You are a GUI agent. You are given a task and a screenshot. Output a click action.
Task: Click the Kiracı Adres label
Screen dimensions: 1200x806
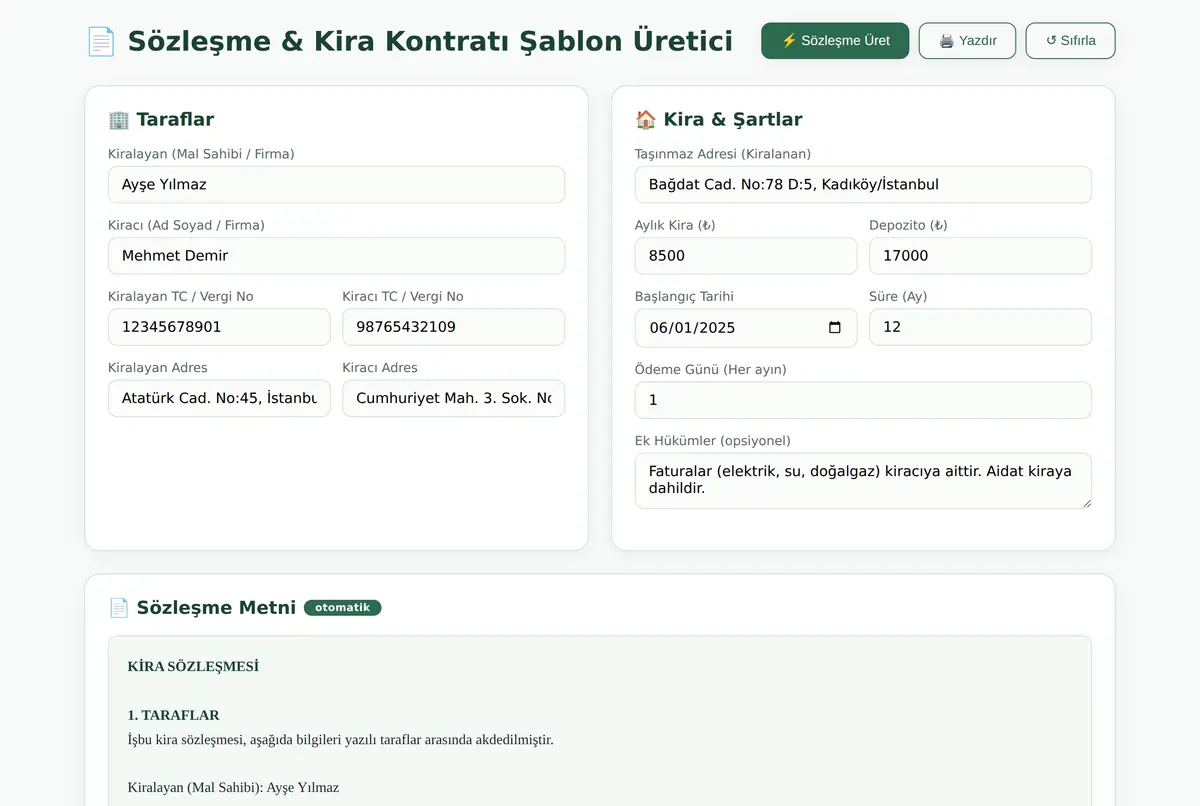tap(380, 367)
